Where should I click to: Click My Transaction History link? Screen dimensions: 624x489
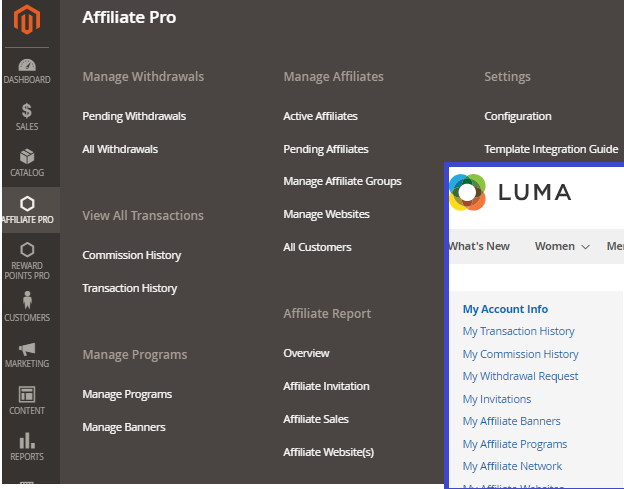pos(519,331)
